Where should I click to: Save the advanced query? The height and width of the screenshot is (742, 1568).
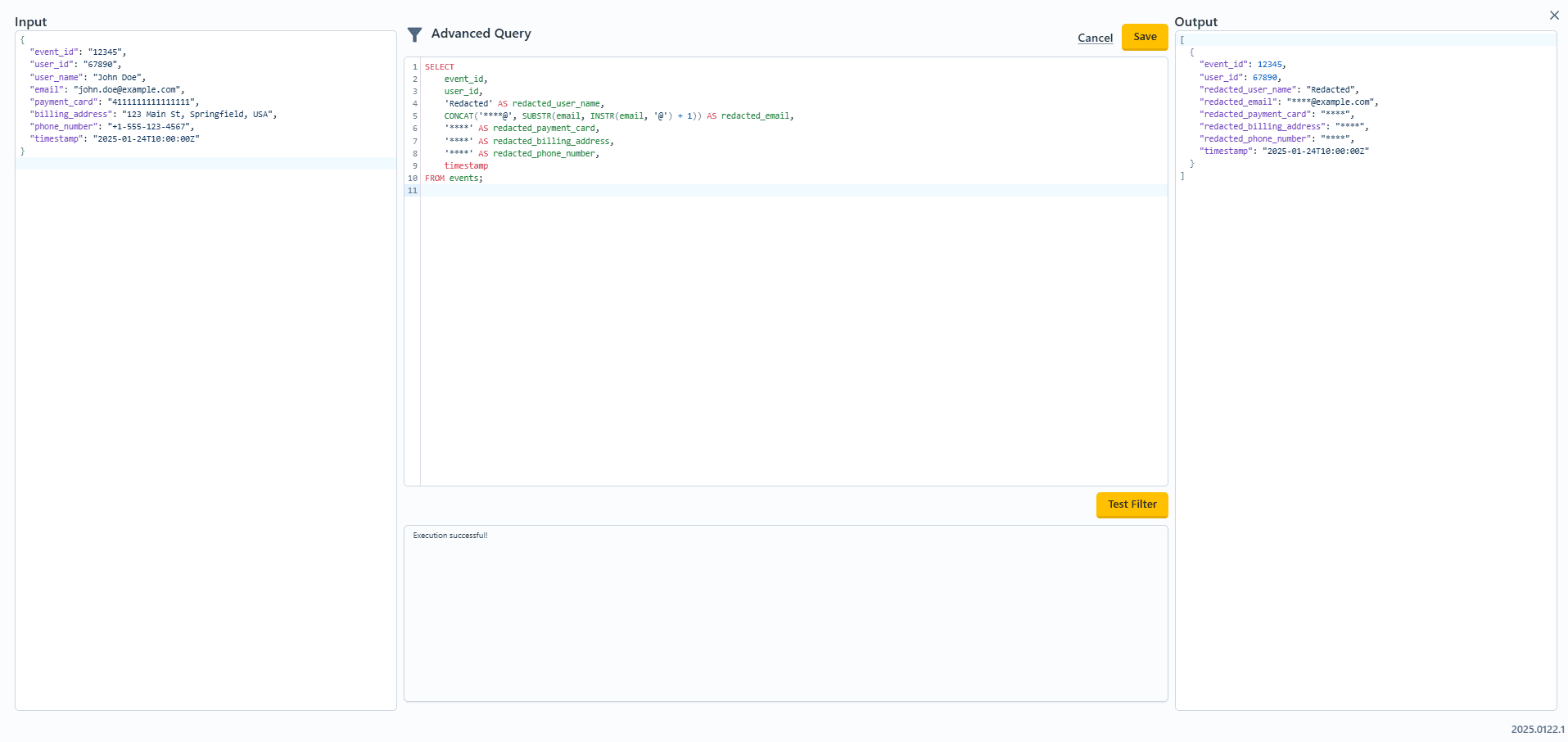click(1144, 37)
